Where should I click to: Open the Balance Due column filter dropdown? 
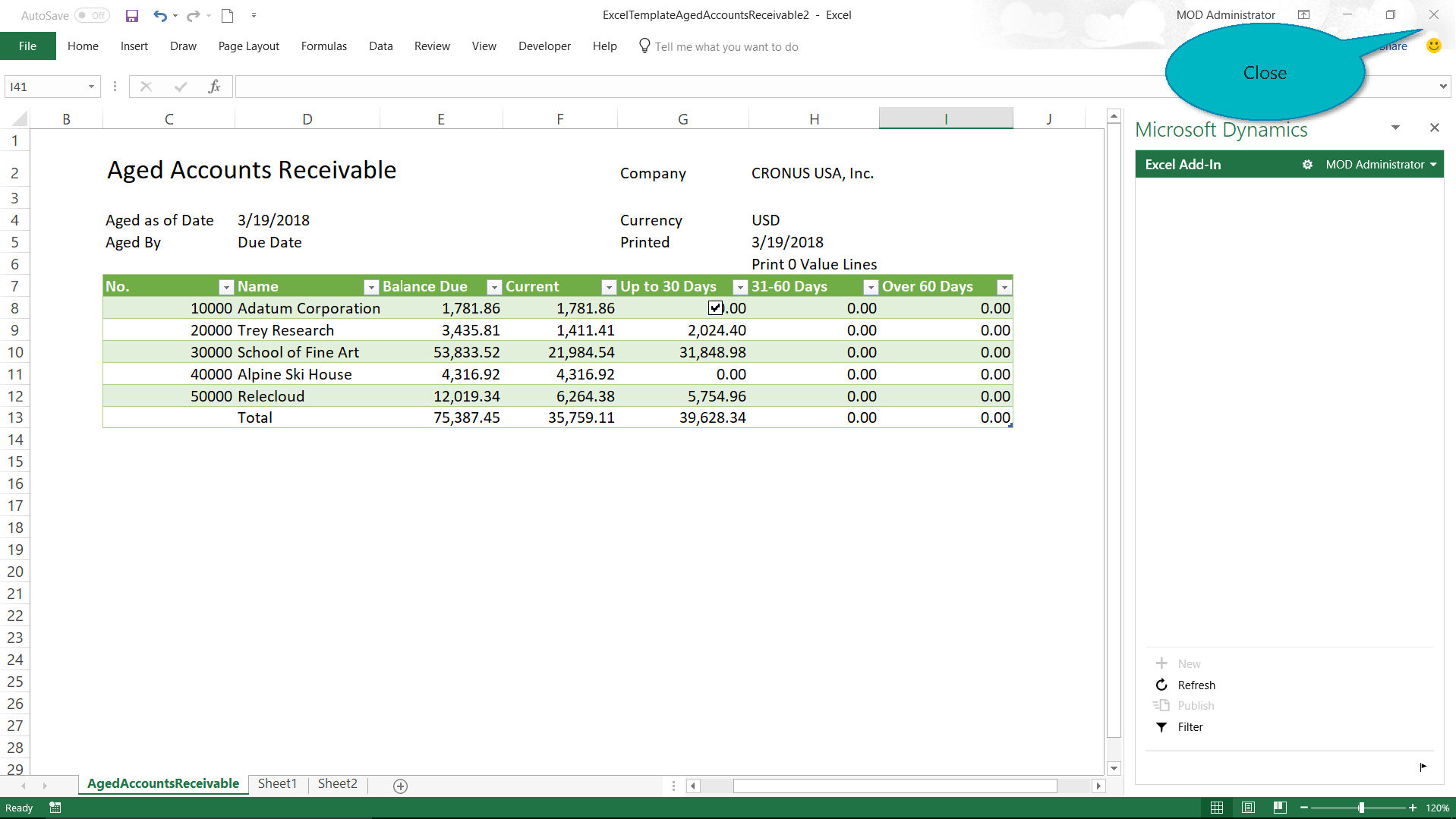(494, 287)
